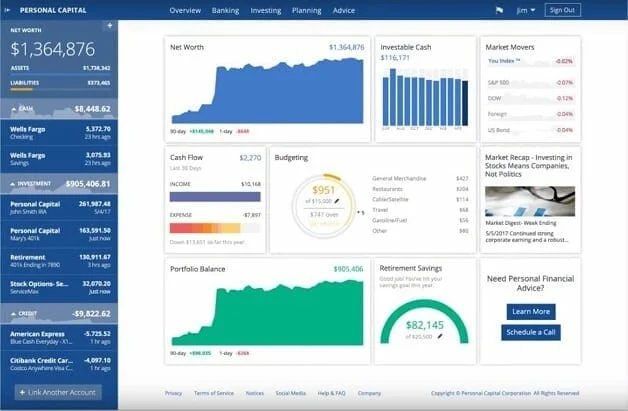This screenshot has height=411, width=628.
Task: Click Cable/Satellite budget category
Action: pos(420,199)
